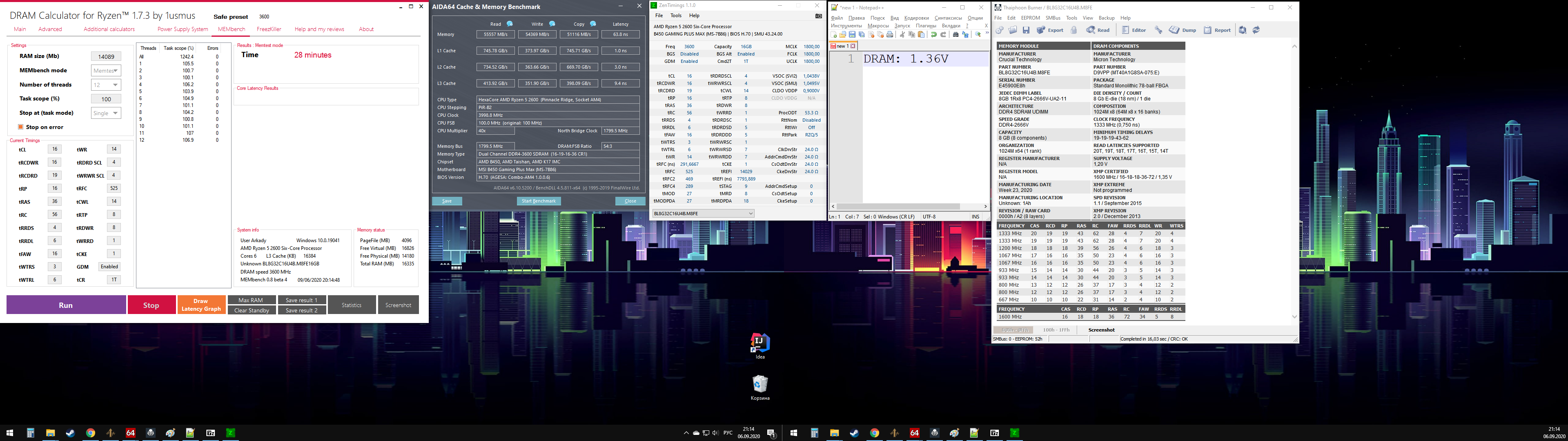The image size is (1568, 441).
Task: Open the MEMbench mode dropdown
Action: [106, 71]
